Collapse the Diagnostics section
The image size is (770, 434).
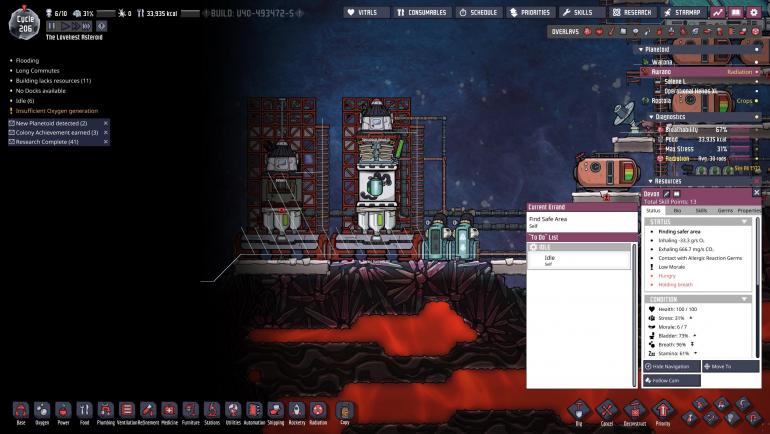651,117
